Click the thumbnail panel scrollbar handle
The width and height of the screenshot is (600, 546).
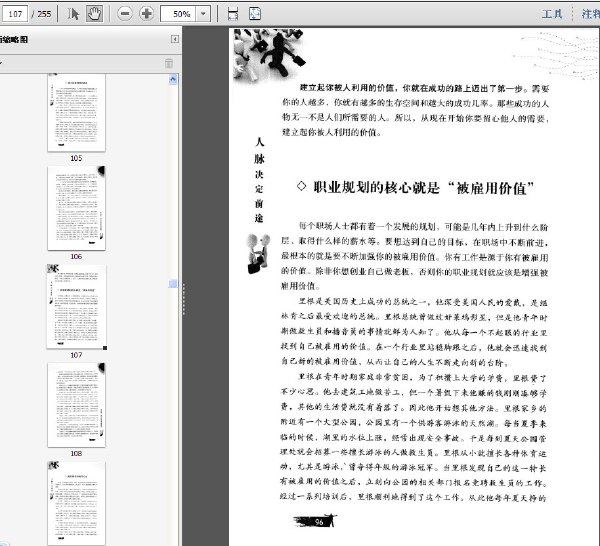[x=173, y=284]
